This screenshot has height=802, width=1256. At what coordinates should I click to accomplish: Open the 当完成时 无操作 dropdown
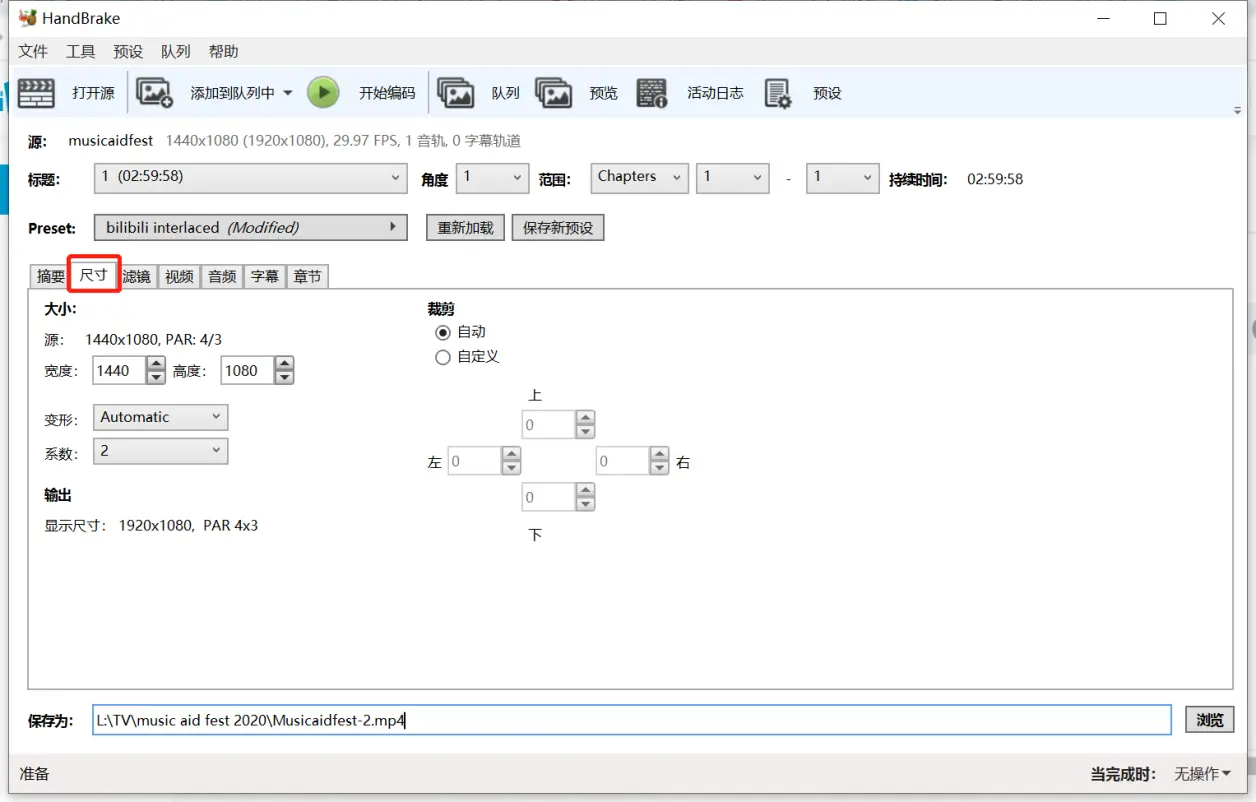click(x=1203, y=774)
